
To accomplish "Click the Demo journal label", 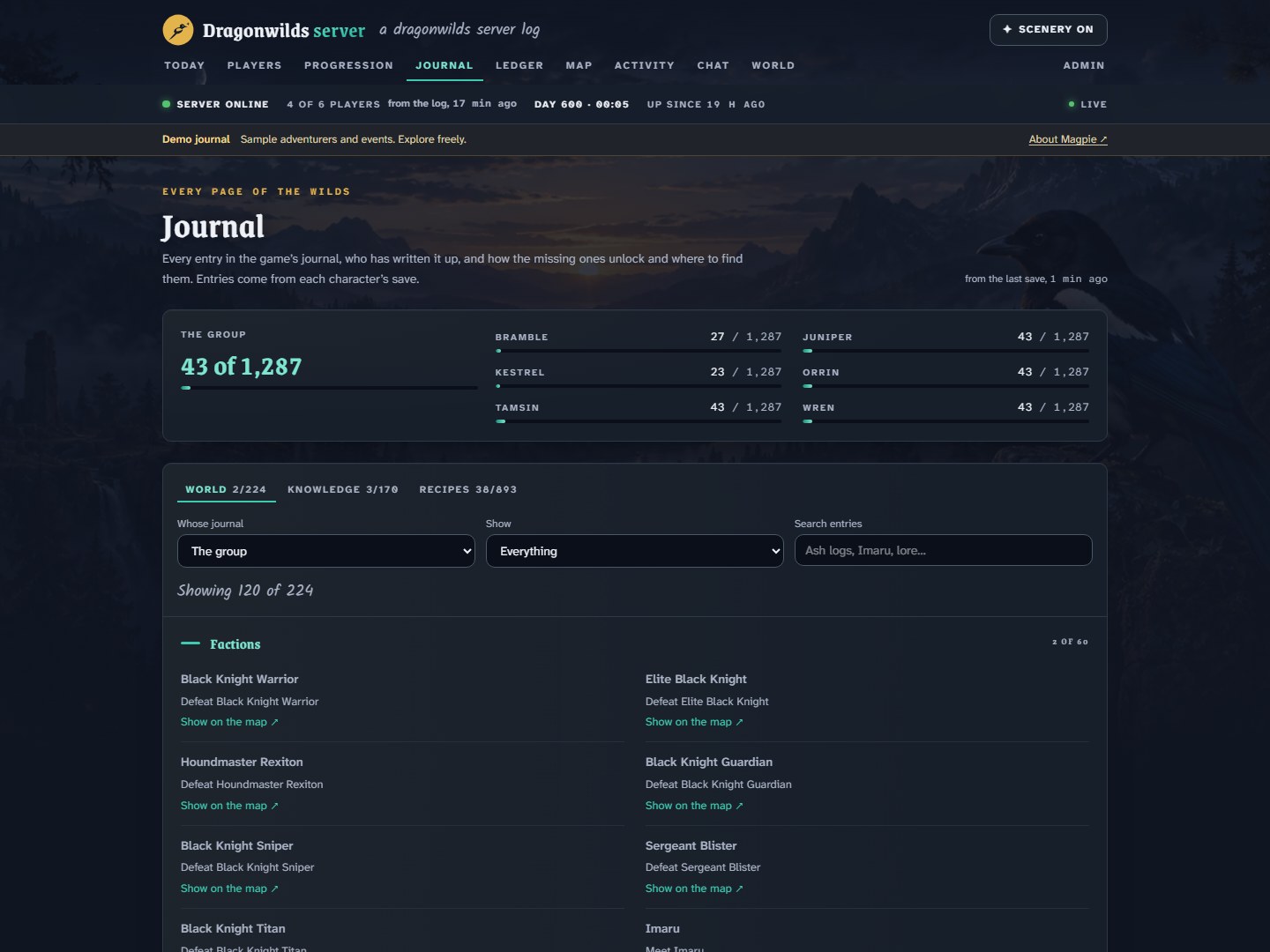I will coord(196,139).
